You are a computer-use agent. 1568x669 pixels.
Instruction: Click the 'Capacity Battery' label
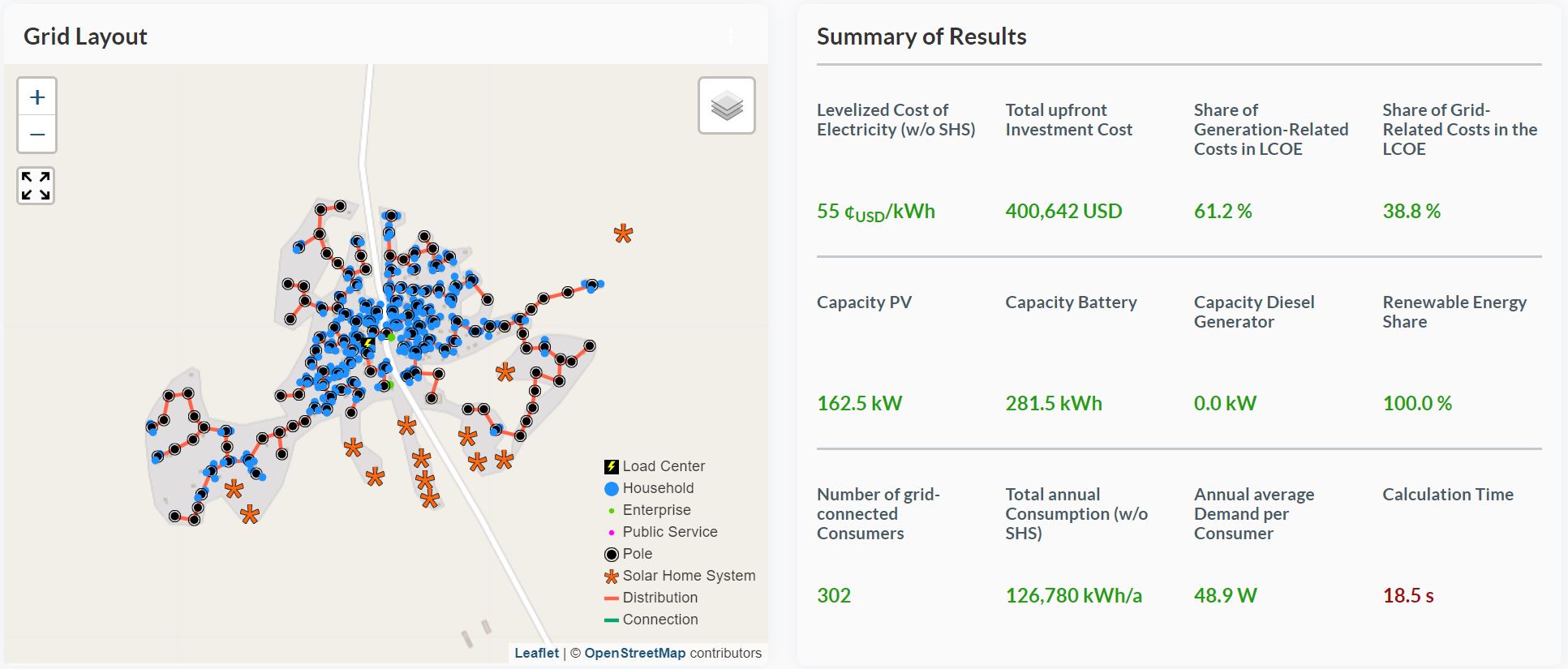(1071, 302)
